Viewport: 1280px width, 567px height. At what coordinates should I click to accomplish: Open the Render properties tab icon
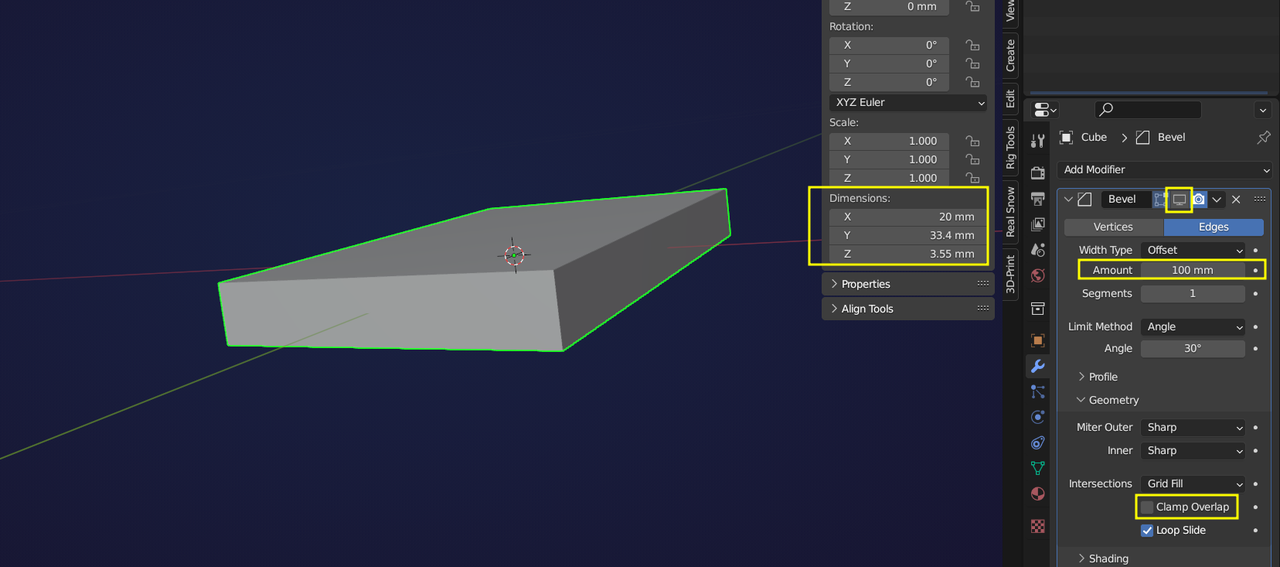[1038, 173]
